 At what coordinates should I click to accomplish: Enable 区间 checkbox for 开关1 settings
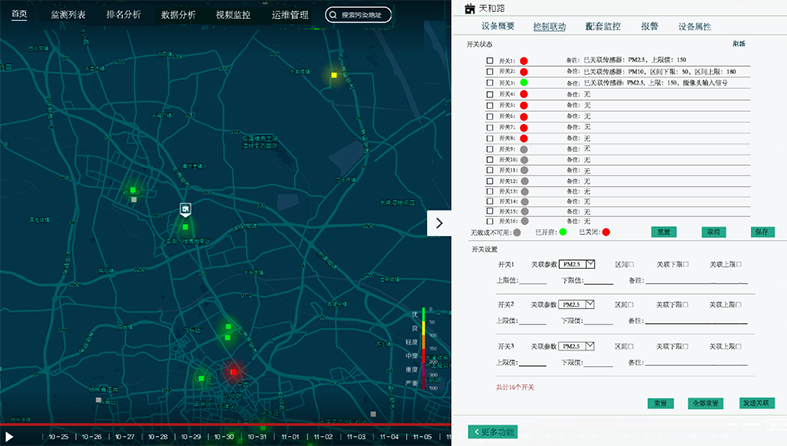click(x=631, y=264)
